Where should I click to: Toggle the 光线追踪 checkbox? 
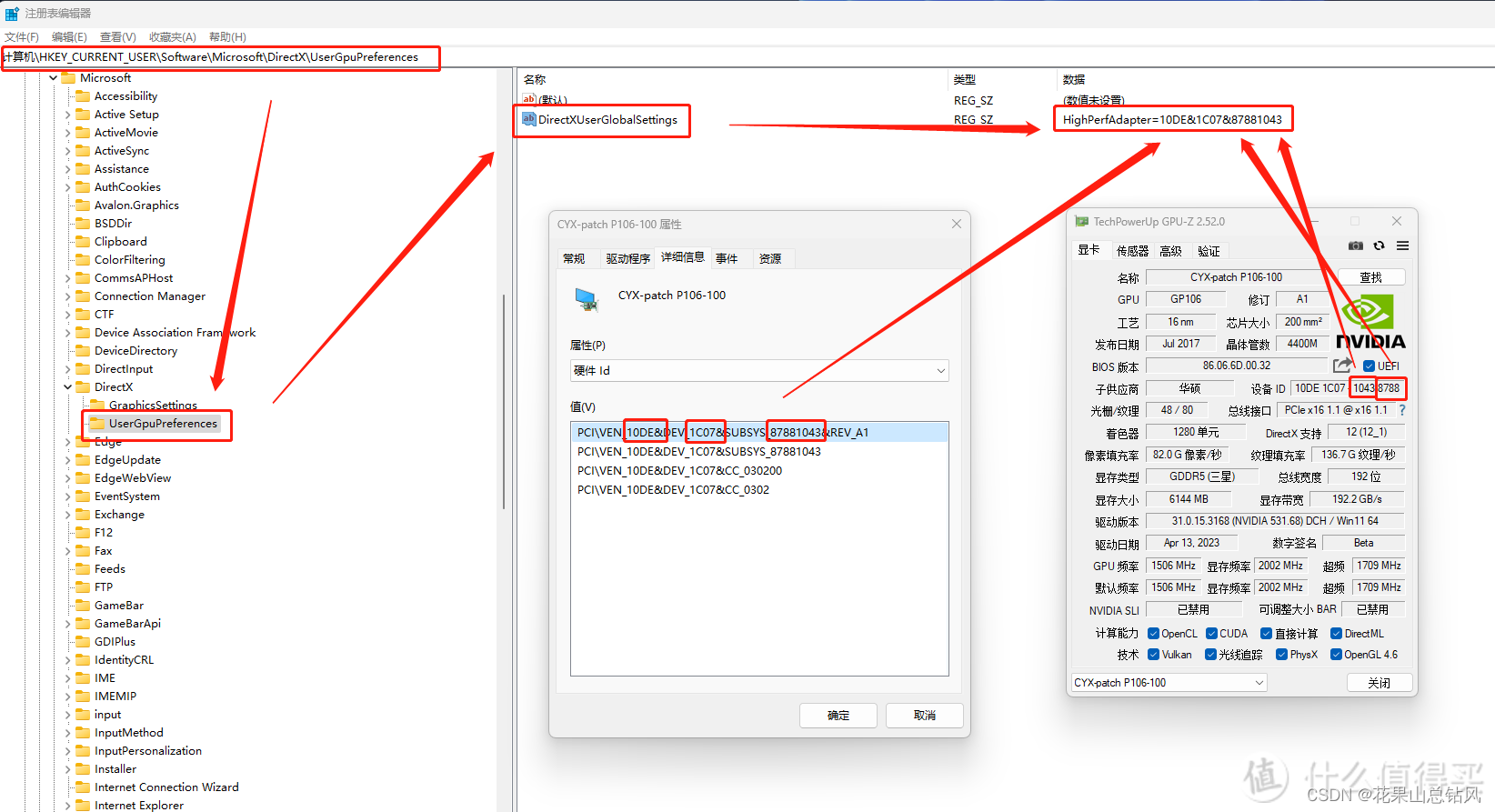point(1210,655)
